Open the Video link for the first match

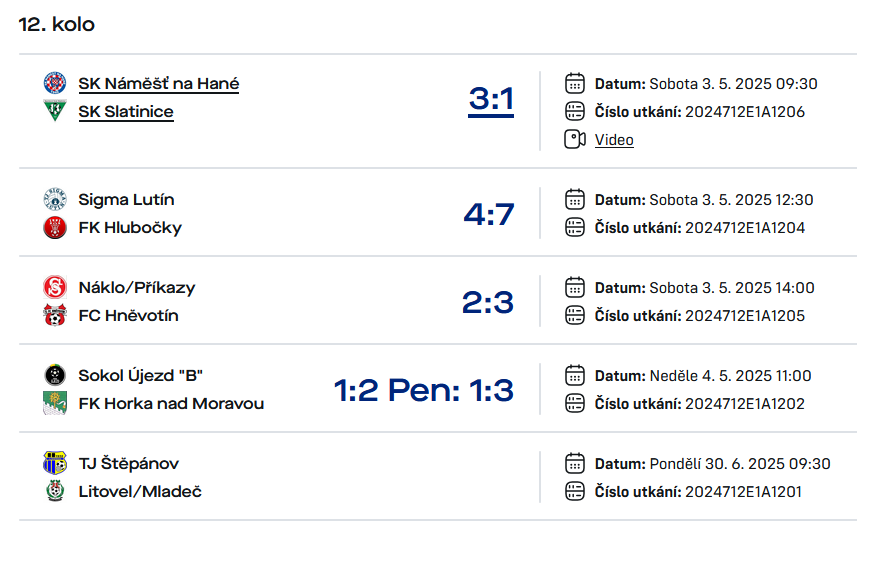click(614, 140)
